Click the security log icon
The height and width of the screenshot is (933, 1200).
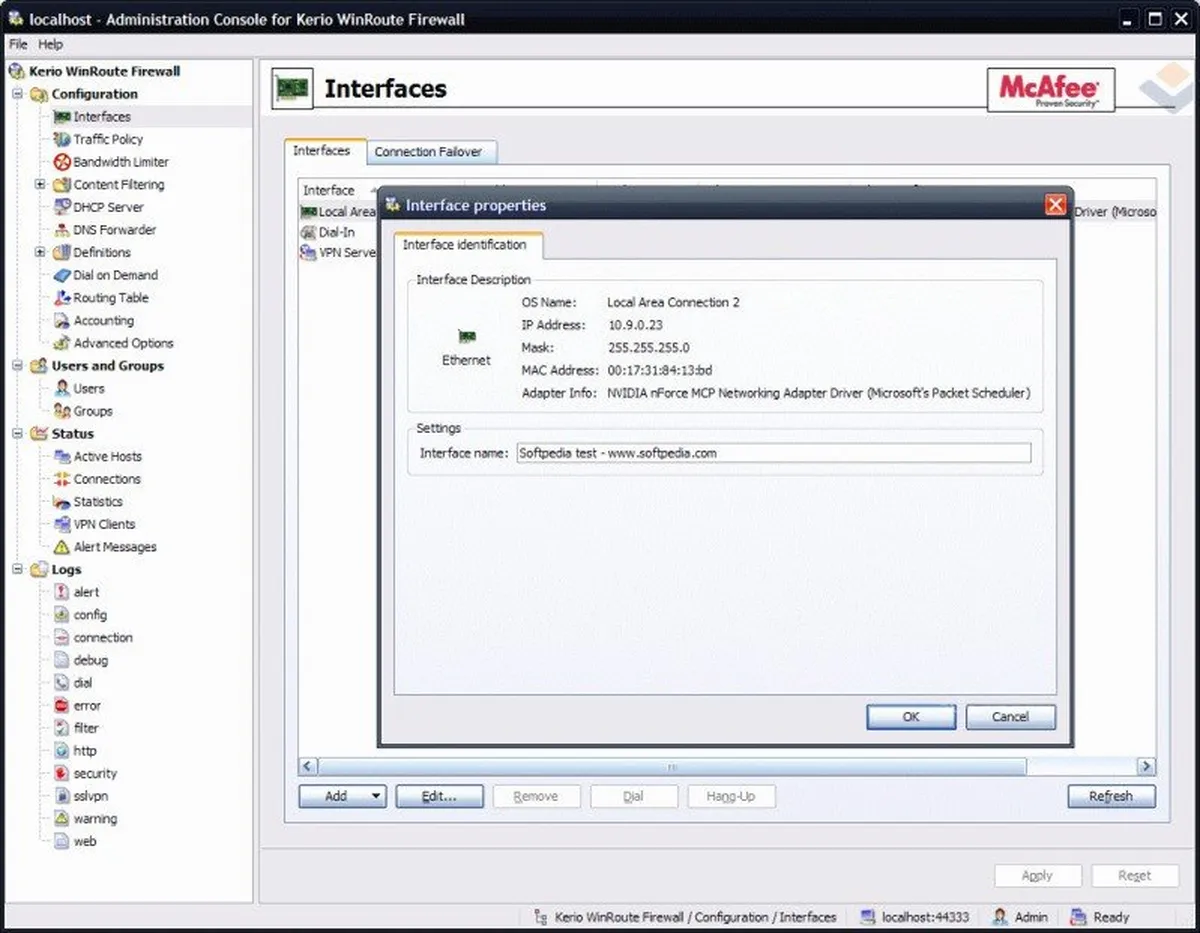(x=62, y=774)
